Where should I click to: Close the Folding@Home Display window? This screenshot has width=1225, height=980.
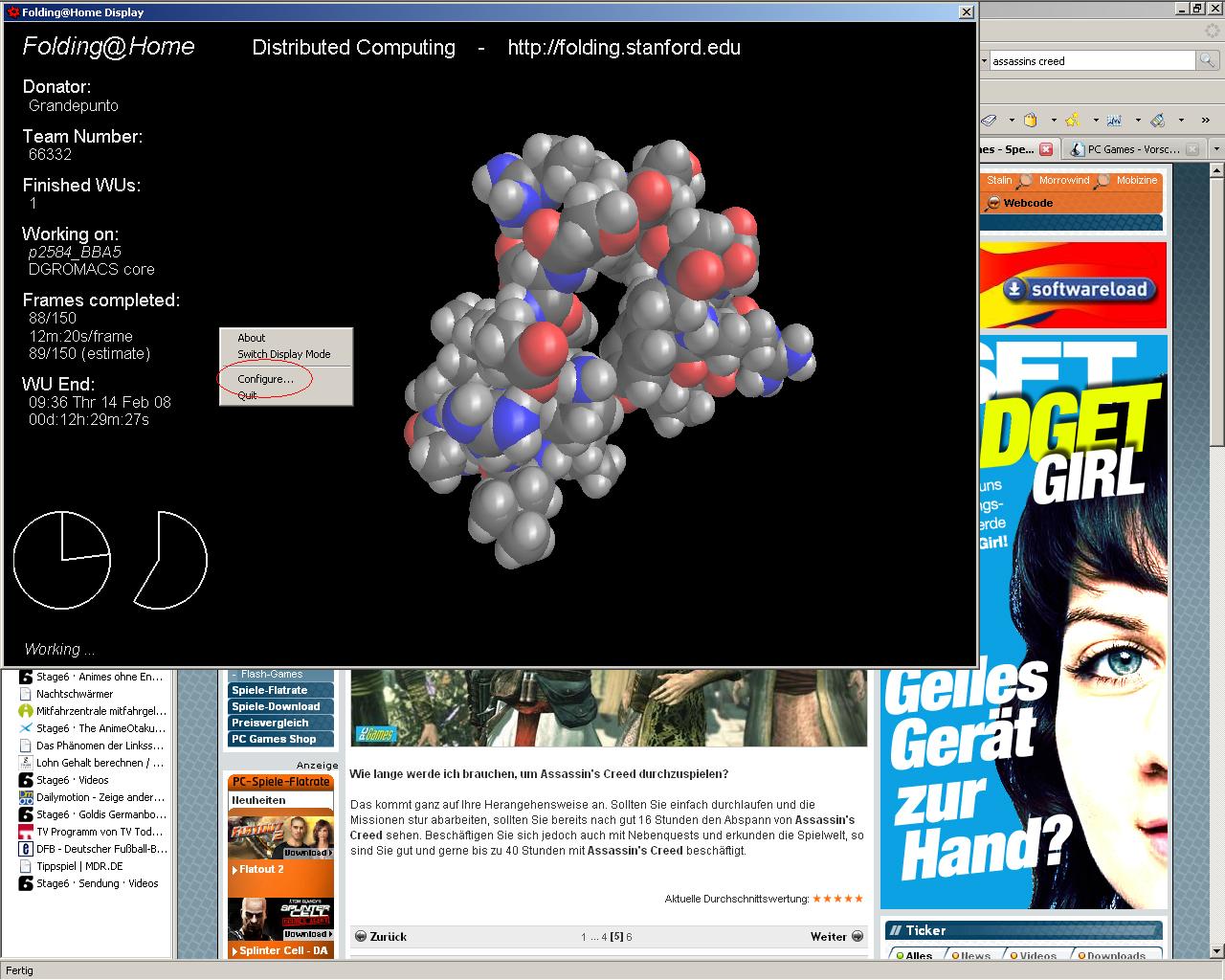click(x=966, y=12)
